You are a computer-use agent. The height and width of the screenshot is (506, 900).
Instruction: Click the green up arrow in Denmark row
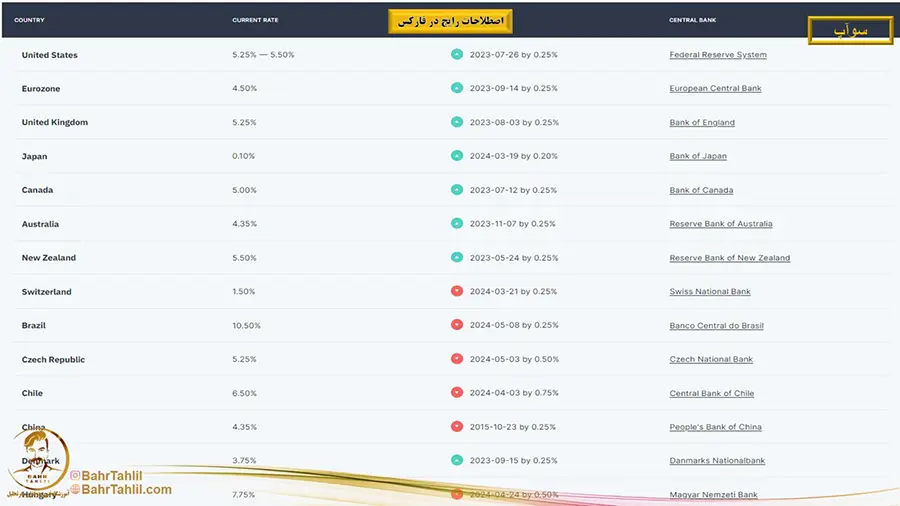(457, 460)
